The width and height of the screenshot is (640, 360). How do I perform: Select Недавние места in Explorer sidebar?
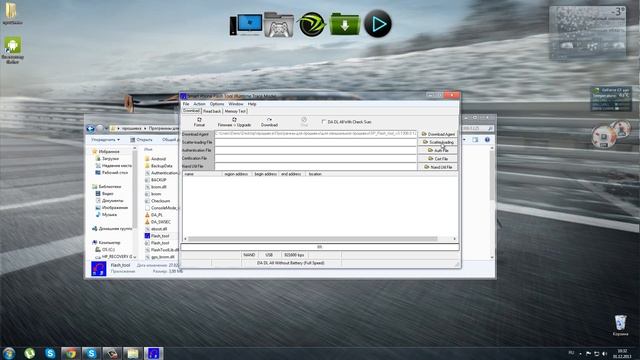[113, 166]
